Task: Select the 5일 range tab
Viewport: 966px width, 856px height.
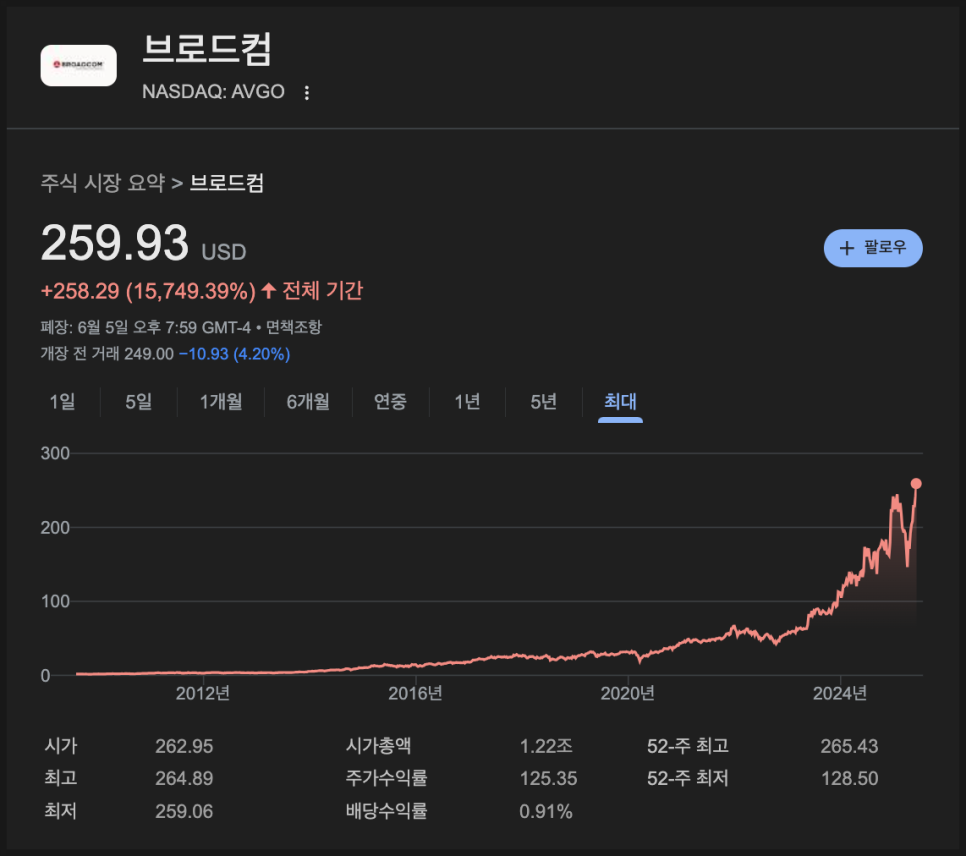Action: (139, 402)
